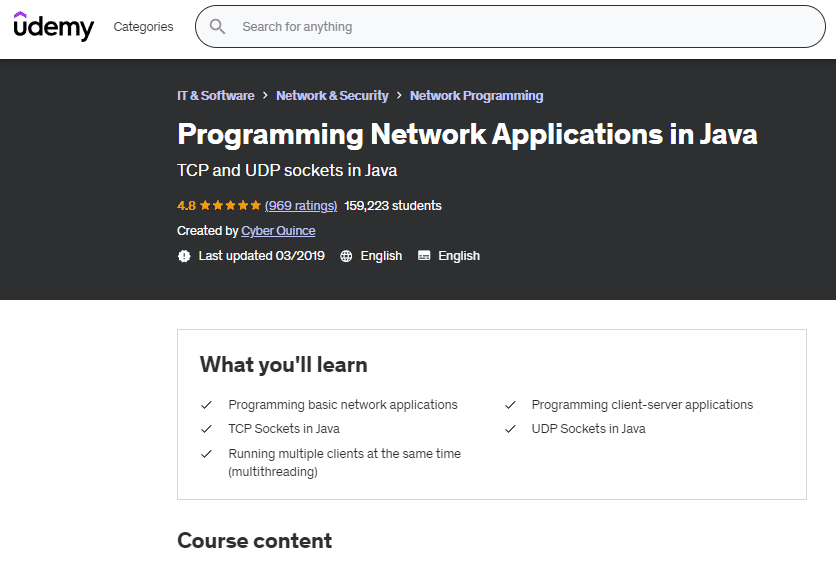
Task: Click checkmark beside Programming client-server applications
Action: click(510, 405)
